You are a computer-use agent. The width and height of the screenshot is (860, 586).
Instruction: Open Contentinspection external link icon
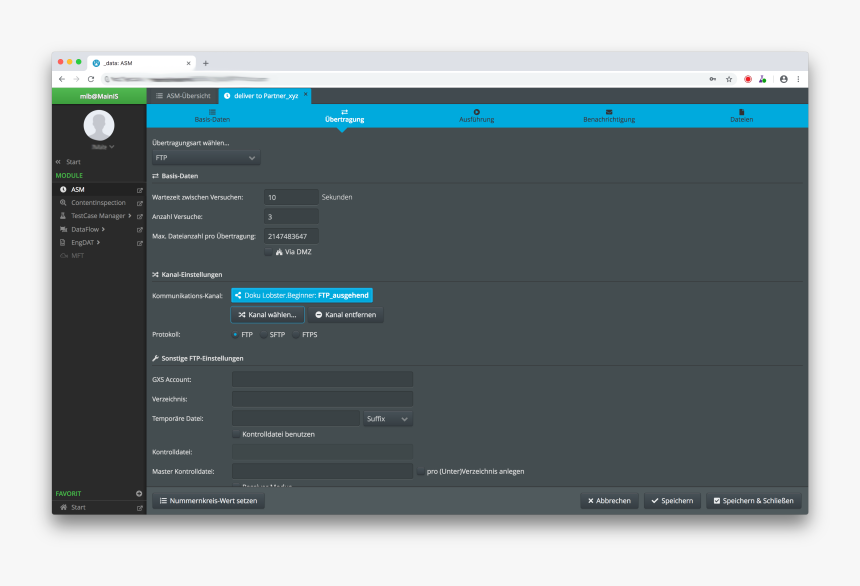tap(139, 203)
